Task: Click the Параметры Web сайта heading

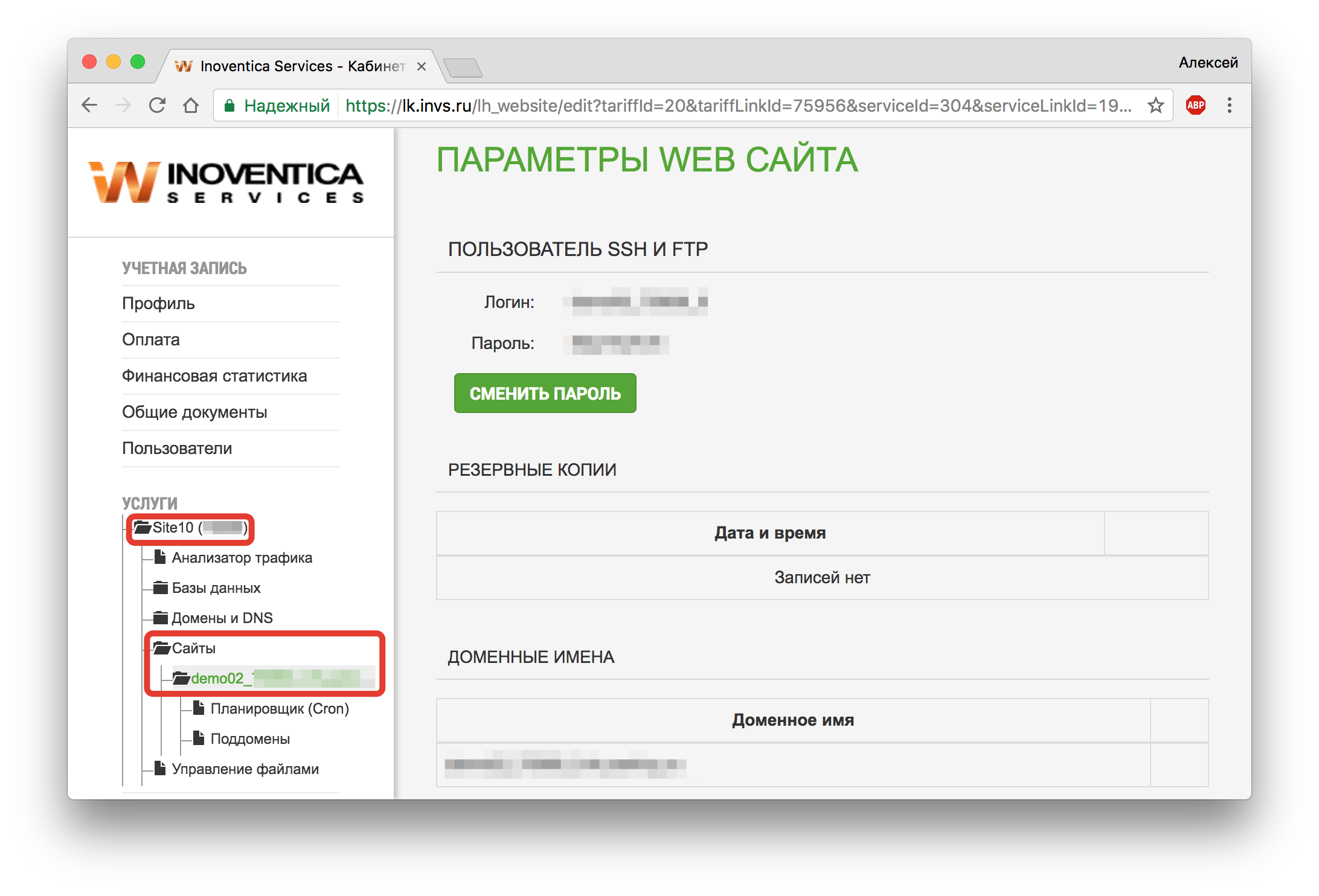Action: coord(647,160)
